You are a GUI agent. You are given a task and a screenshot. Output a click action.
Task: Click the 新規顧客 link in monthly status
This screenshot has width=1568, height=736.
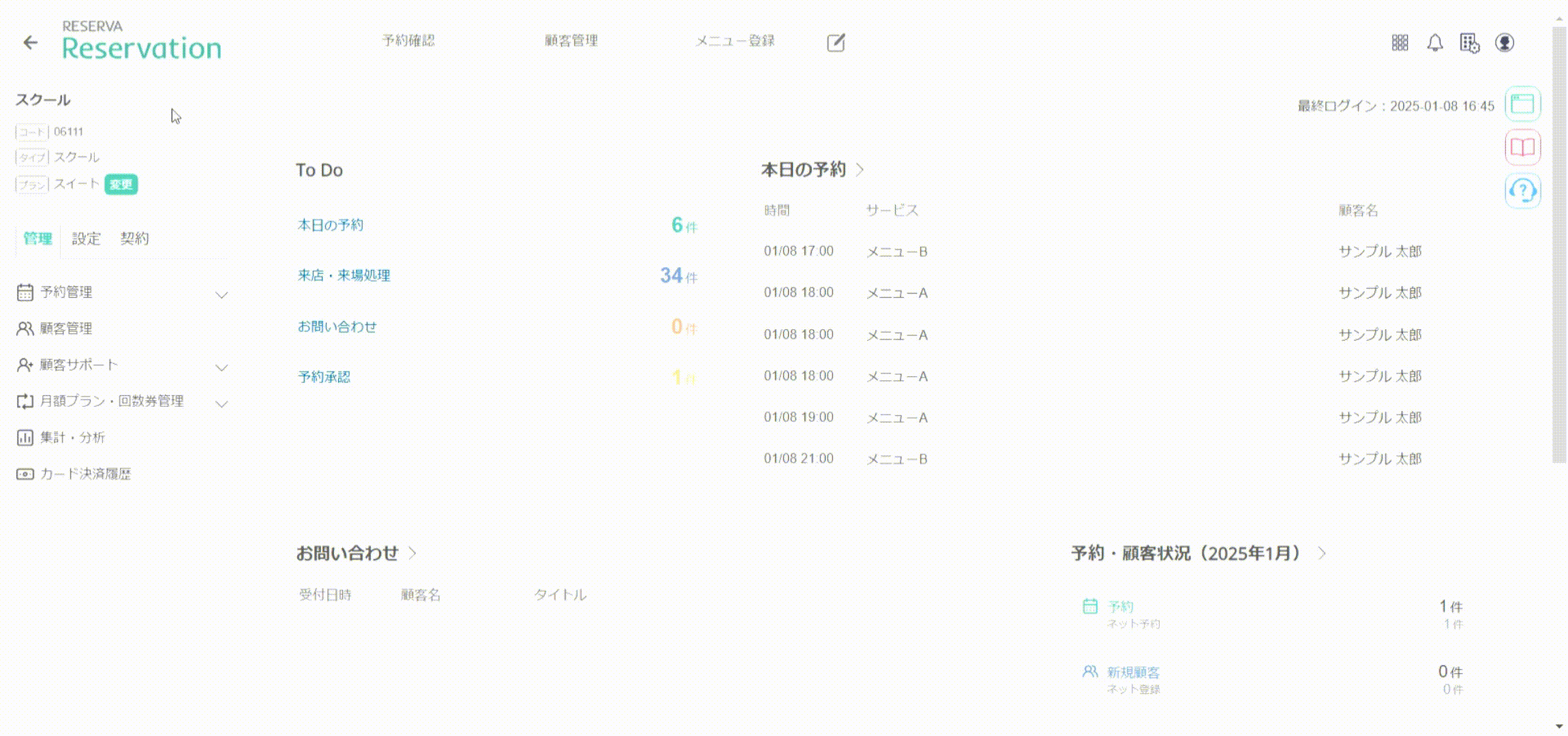[1133, 672]
